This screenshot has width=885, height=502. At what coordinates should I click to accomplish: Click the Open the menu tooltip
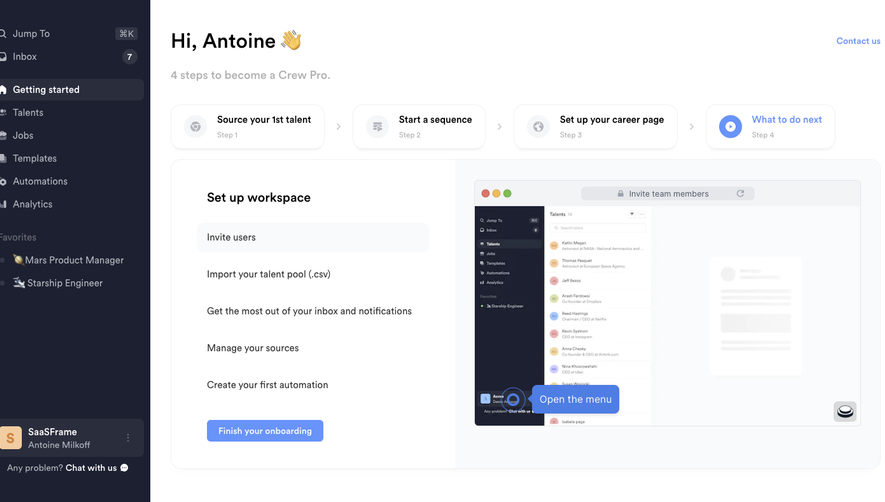[x=575, y=399]
